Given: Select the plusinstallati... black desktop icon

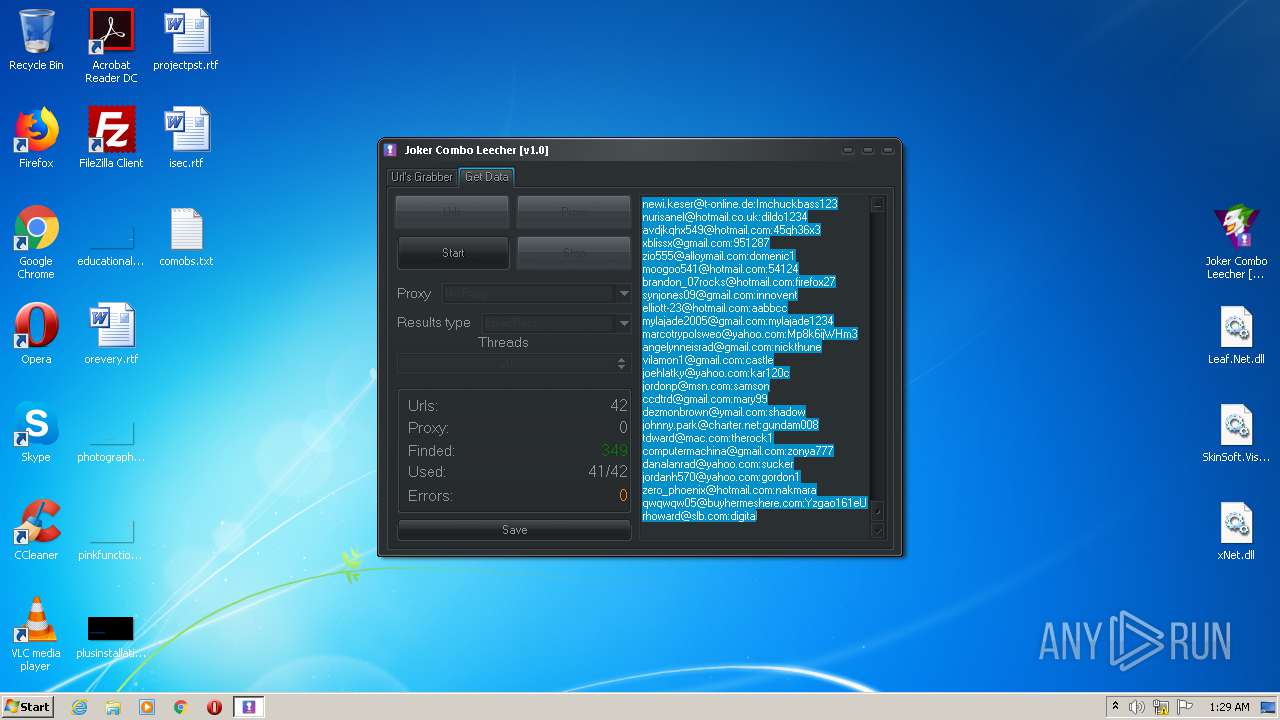Looking at the screenshot, I should click(x=111, y=636).
